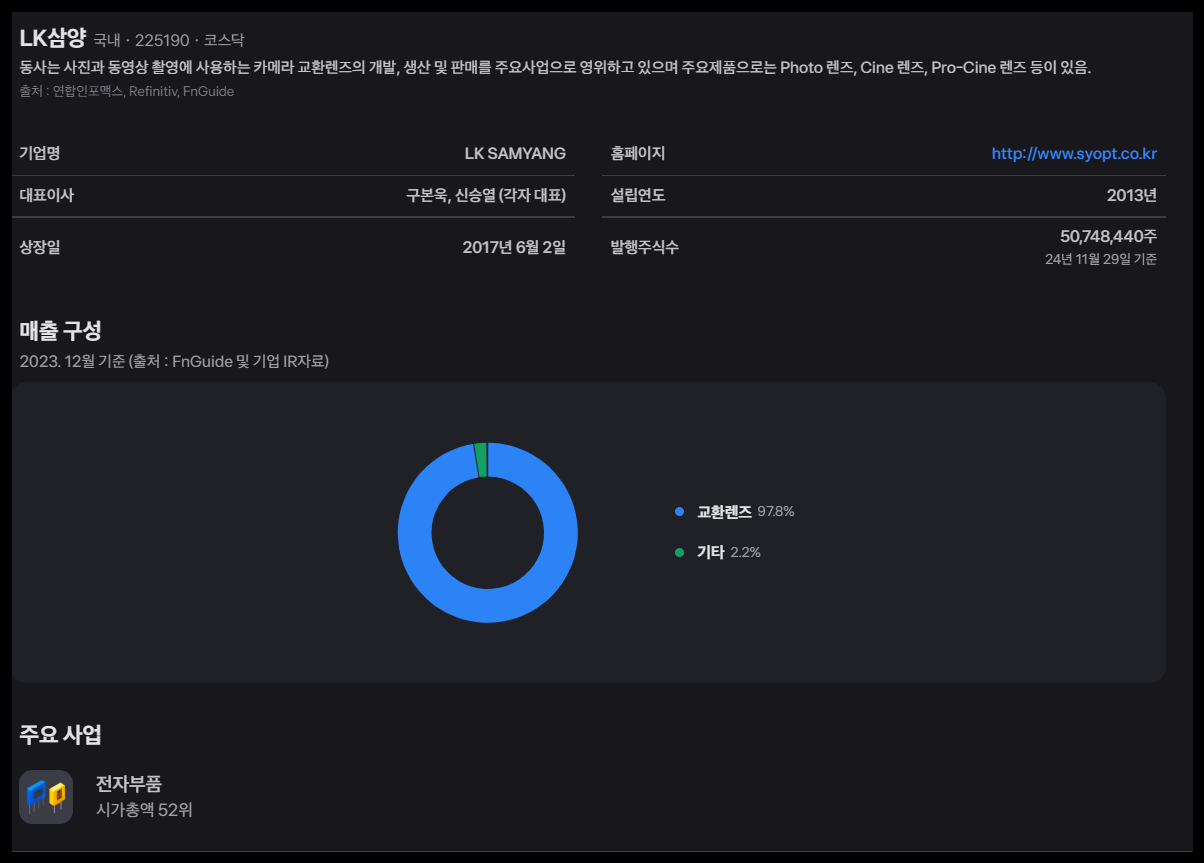Open the 전자부품 sector icon
Image resolution: width=1204 pixels, height=863 pixels.
pyautogui.click(x=46, y=797)
